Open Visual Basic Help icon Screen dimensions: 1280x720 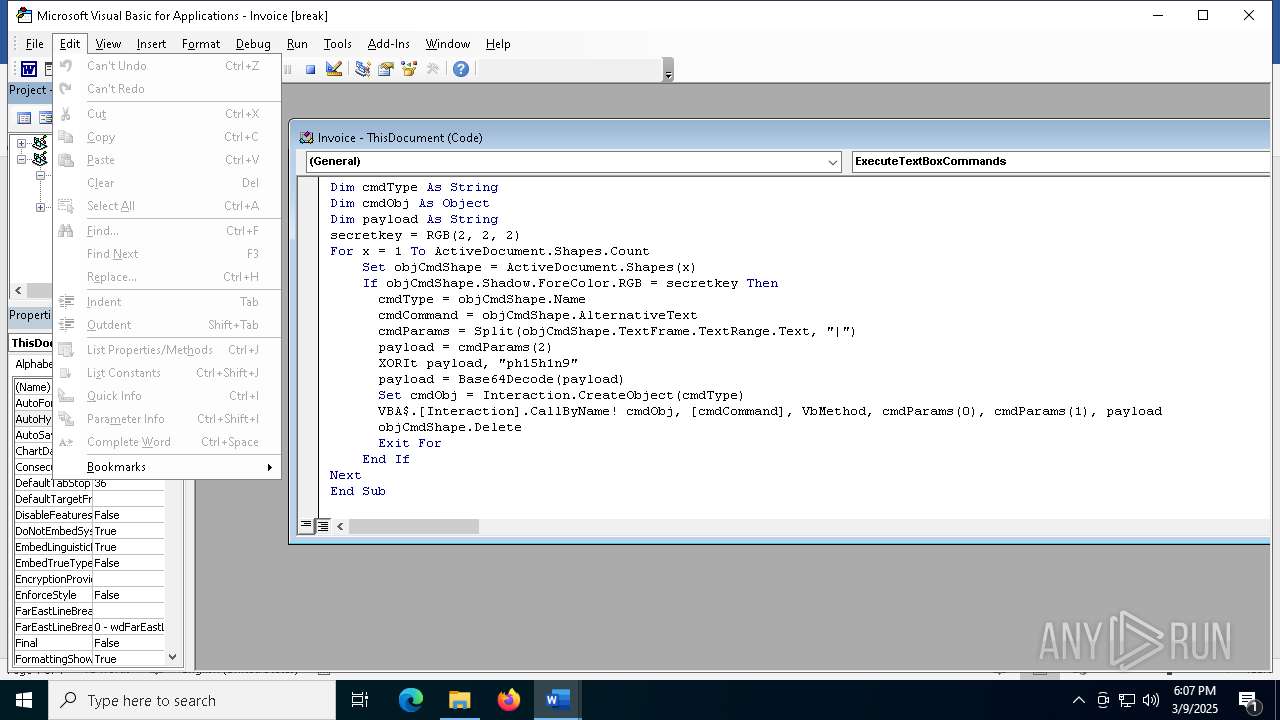tap(461, 69)
